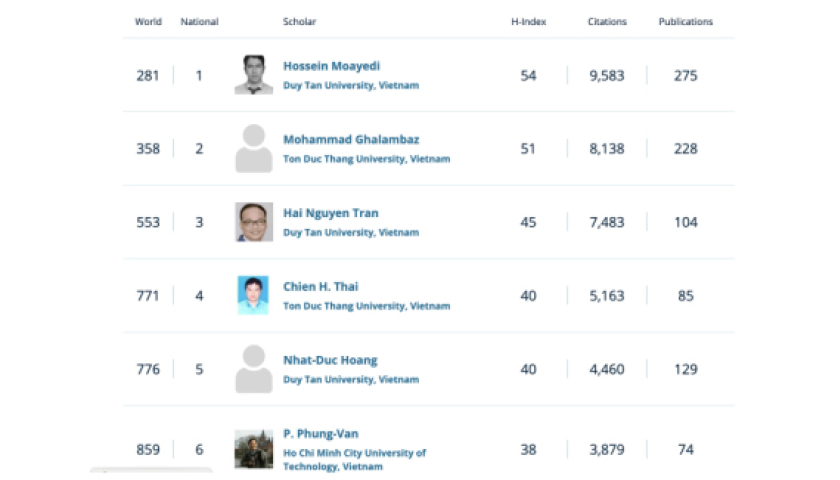Click P. Phung-Van's profile photo
840x480 pixels.
click(254, 449)
